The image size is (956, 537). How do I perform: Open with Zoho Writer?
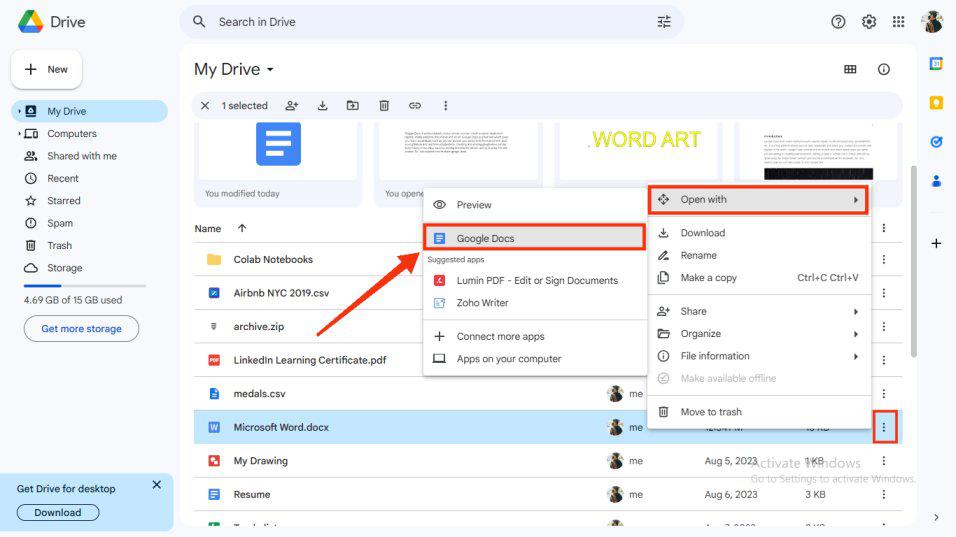pos(534,303)
